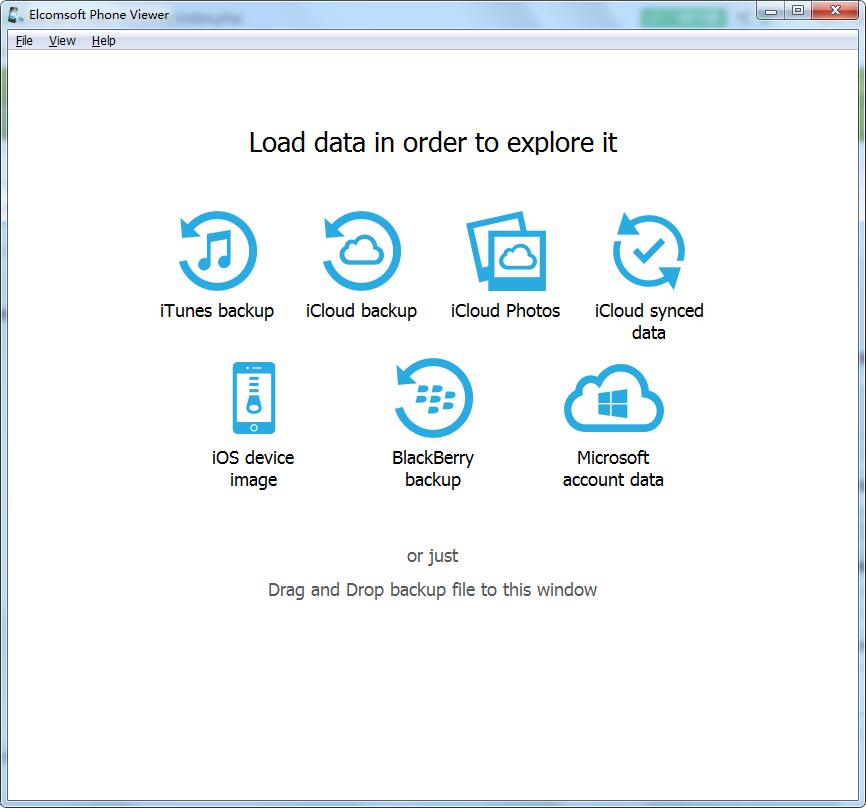Close the Elcomsoft Phone Viewer window
Image resolution: width=866 pixels, height=808 pixels.
pos(835,10)
